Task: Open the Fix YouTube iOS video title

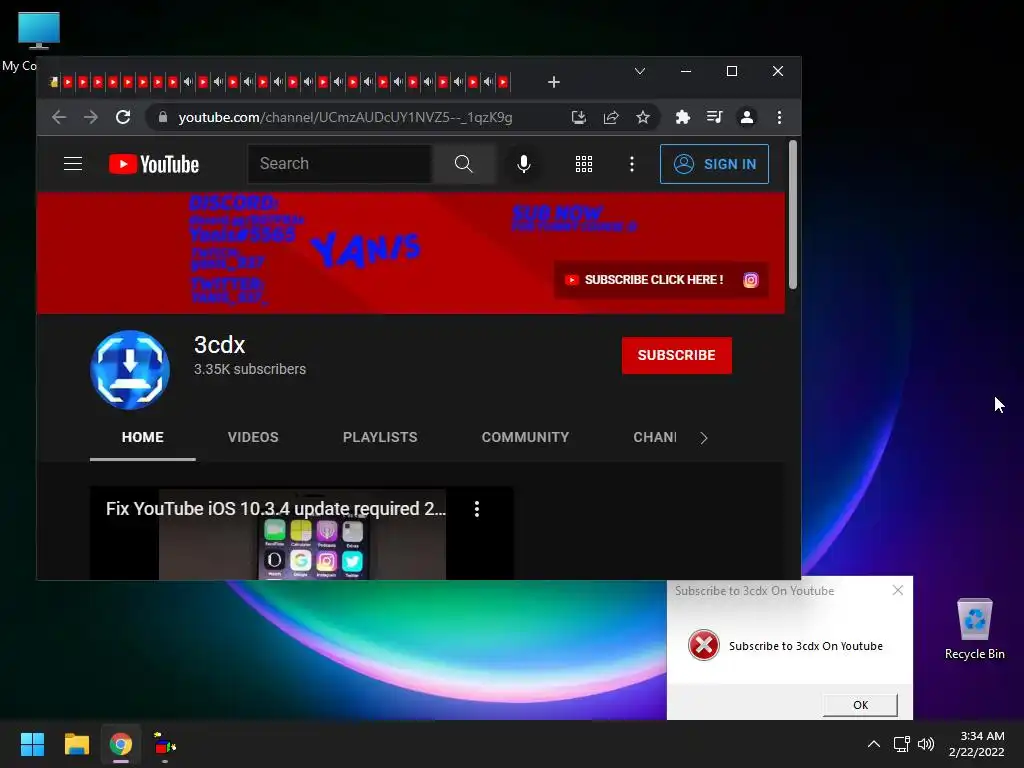Action: click(276, 509)
